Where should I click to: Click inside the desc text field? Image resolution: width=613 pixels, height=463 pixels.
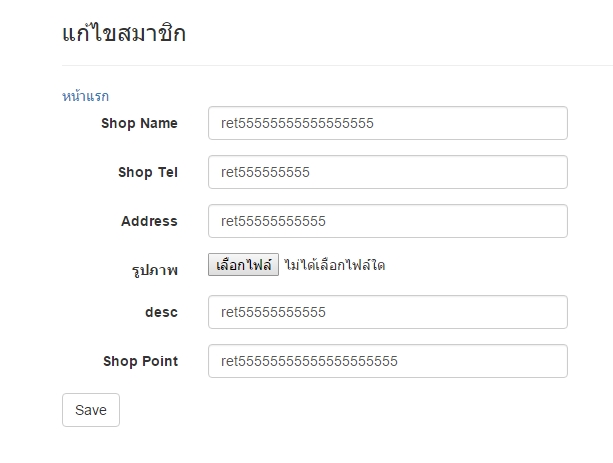click(x=387, y=312)
